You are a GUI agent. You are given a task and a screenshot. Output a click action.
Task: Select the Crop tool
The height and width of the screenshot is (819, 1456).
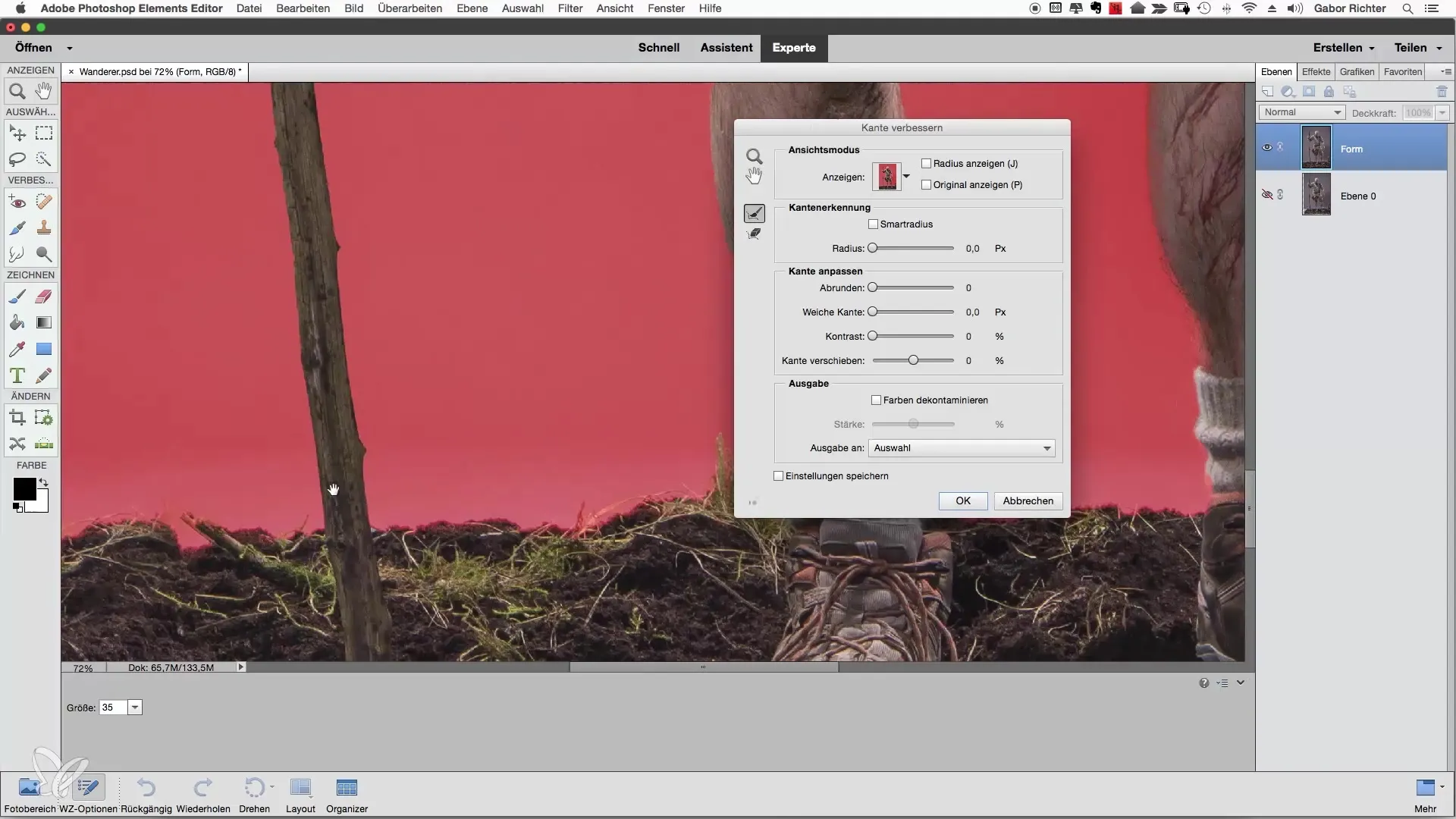[17, 418]
